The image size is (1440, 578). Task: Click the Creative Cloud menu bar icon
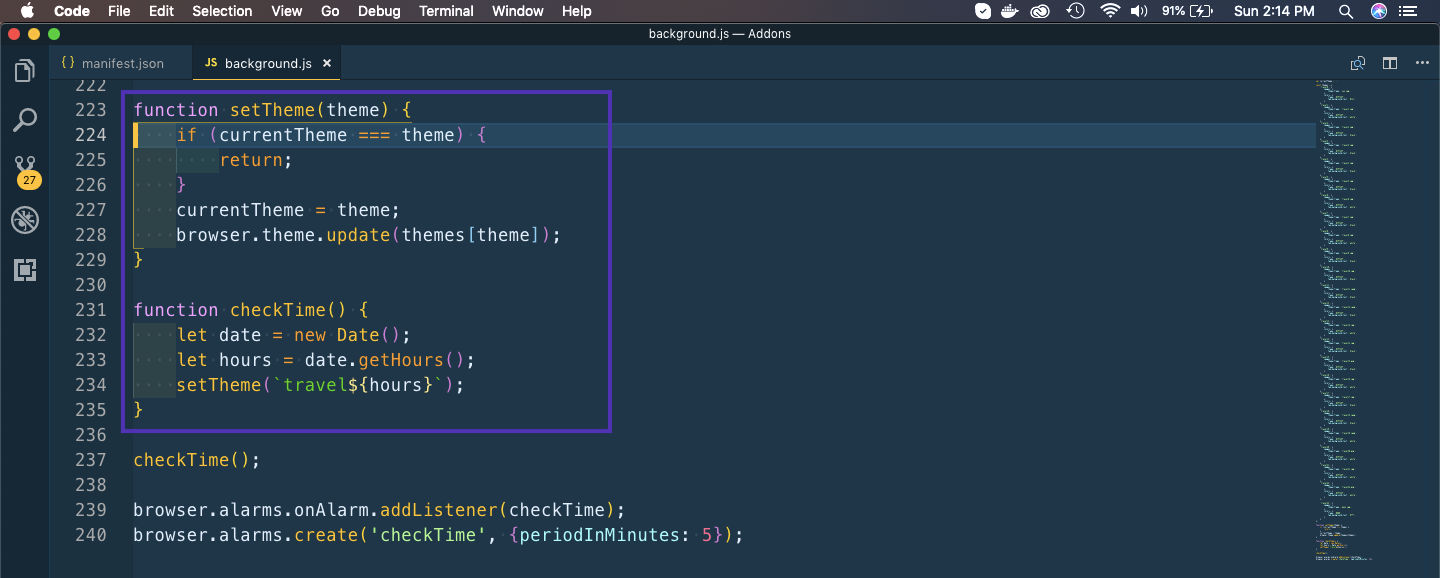pos(1041,11)
